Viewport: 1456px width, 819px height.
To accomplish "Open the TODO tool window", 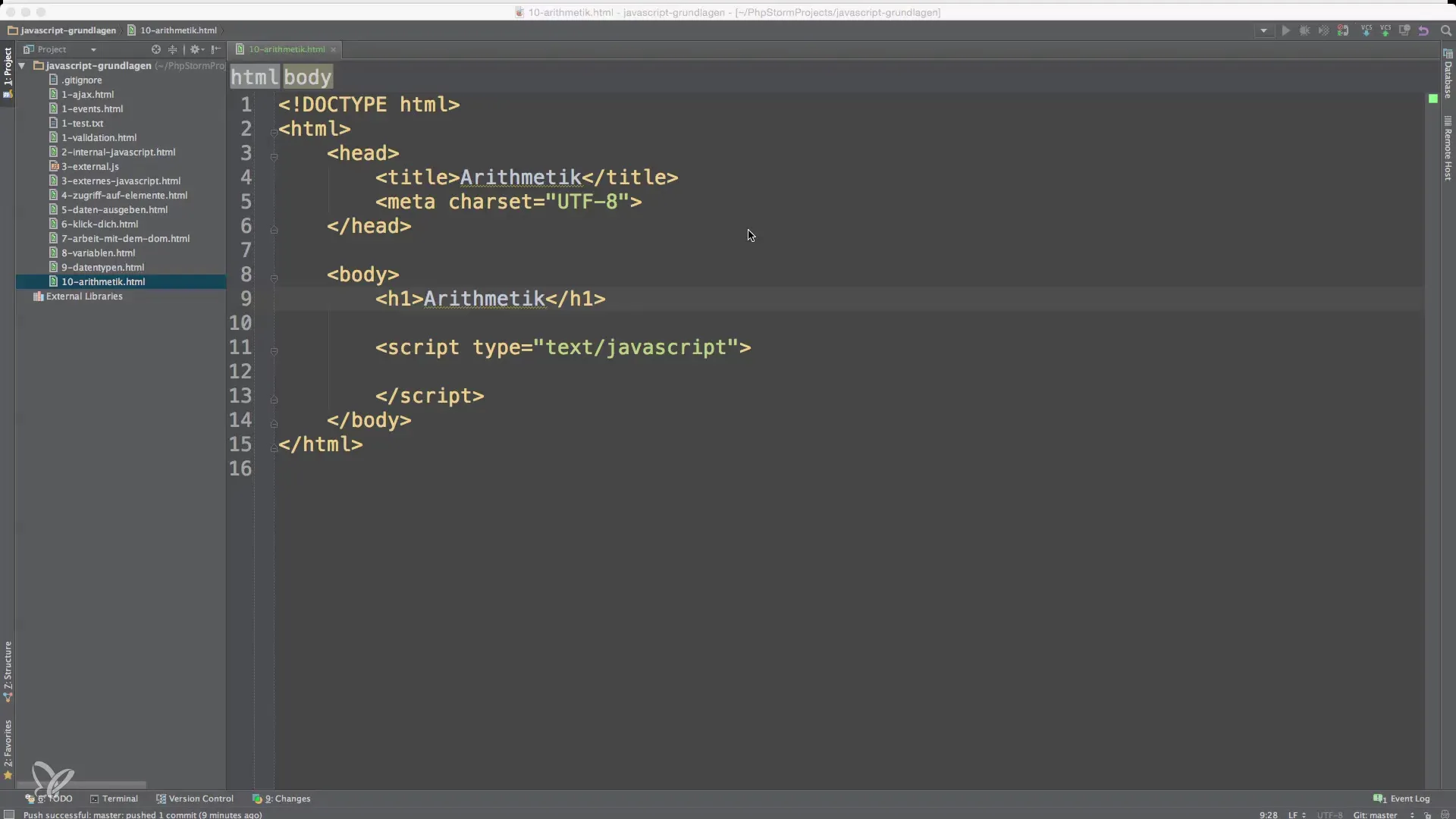I will pos(49,799).
